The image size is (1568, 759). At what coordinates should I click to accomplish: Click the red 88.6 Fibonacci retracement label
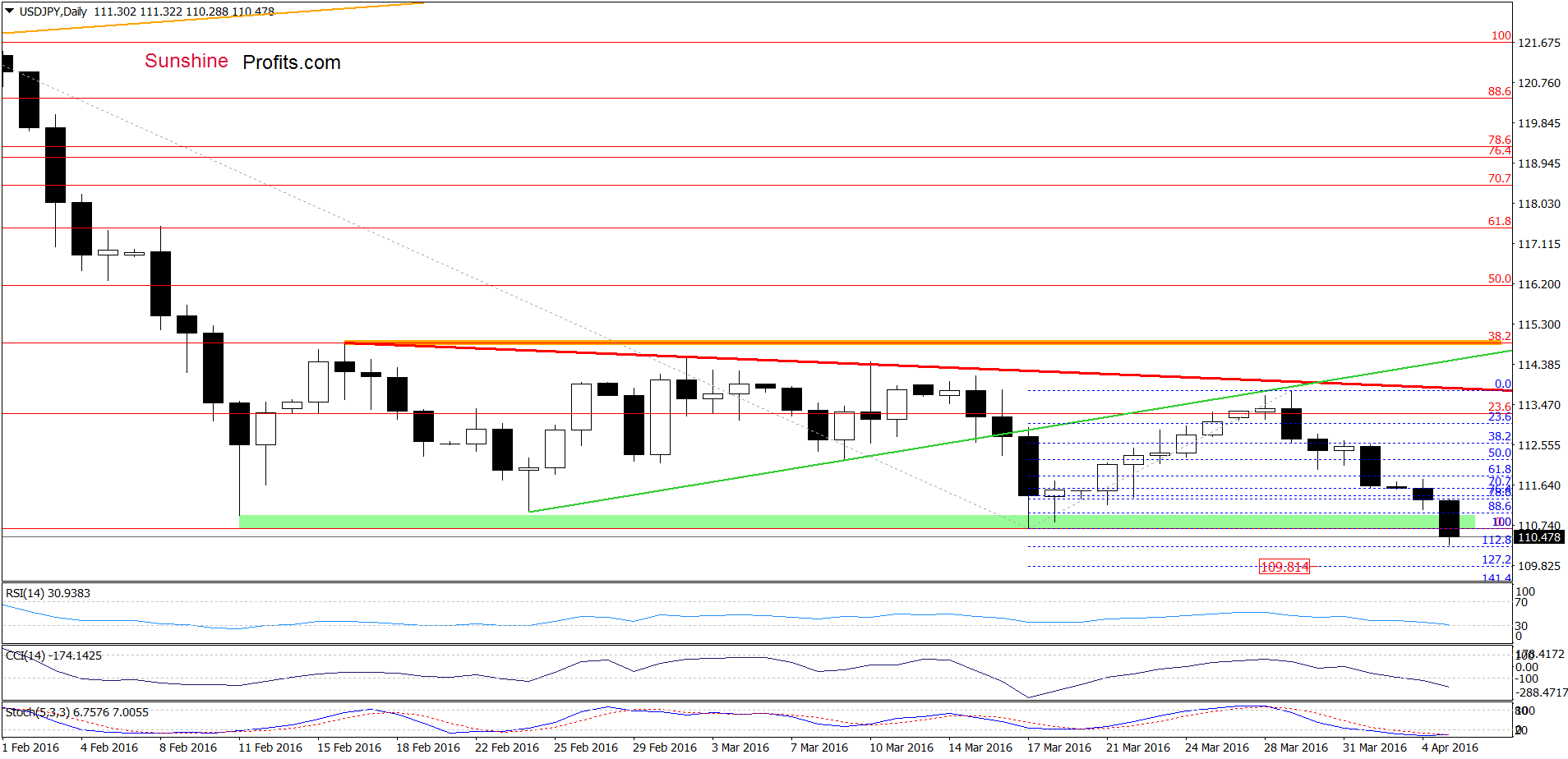click(x=1500, y=91)
